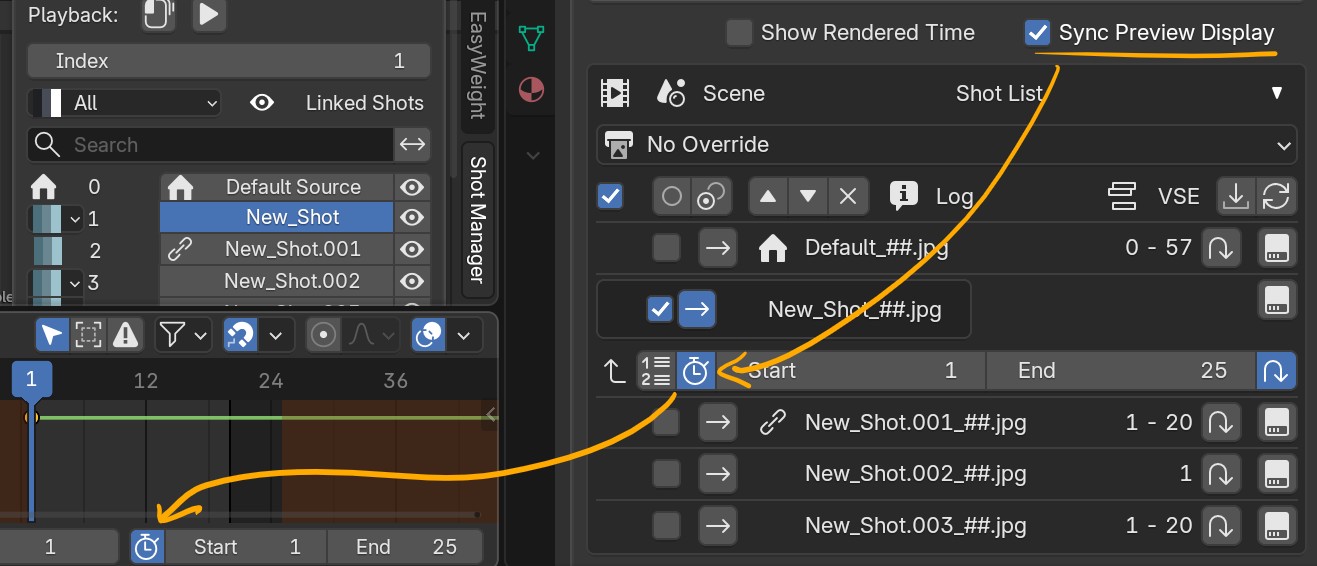Viewport: 1317px width, 566px height.
Task: Move shot down with the down triangle
Action: (807, 196)
